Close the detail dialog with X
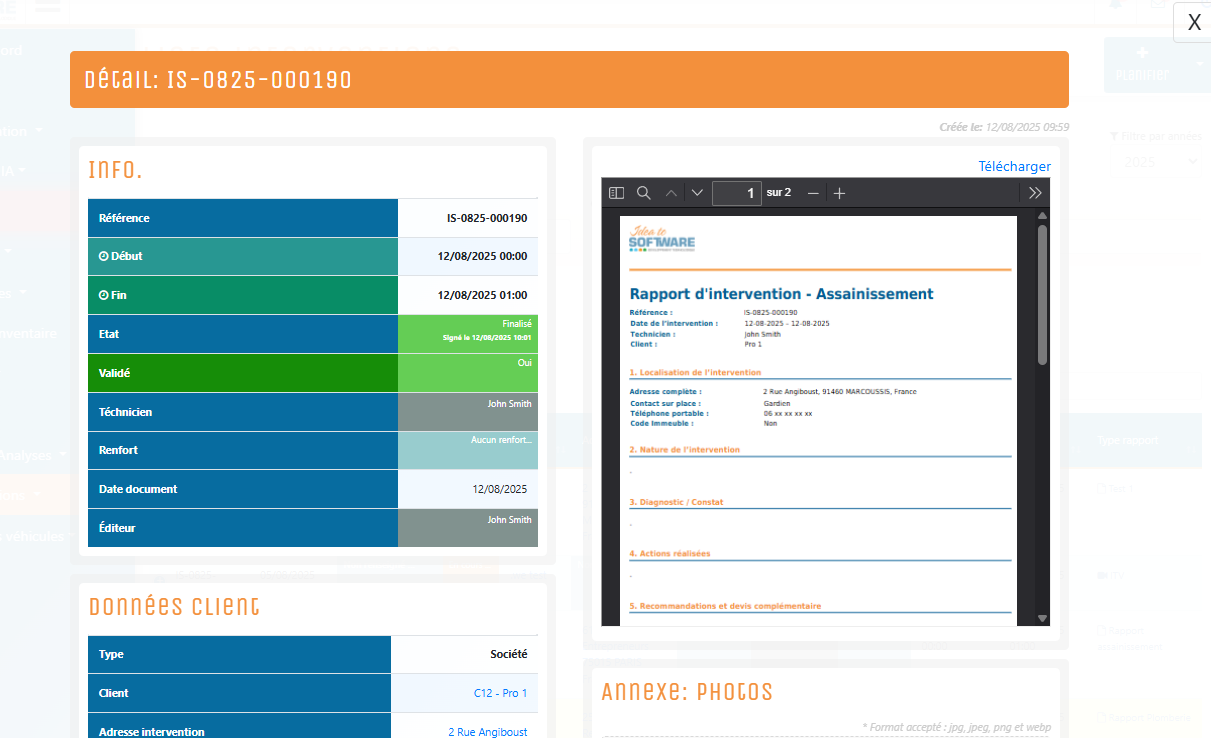The image size is (1211, 738). point(1193,23)
